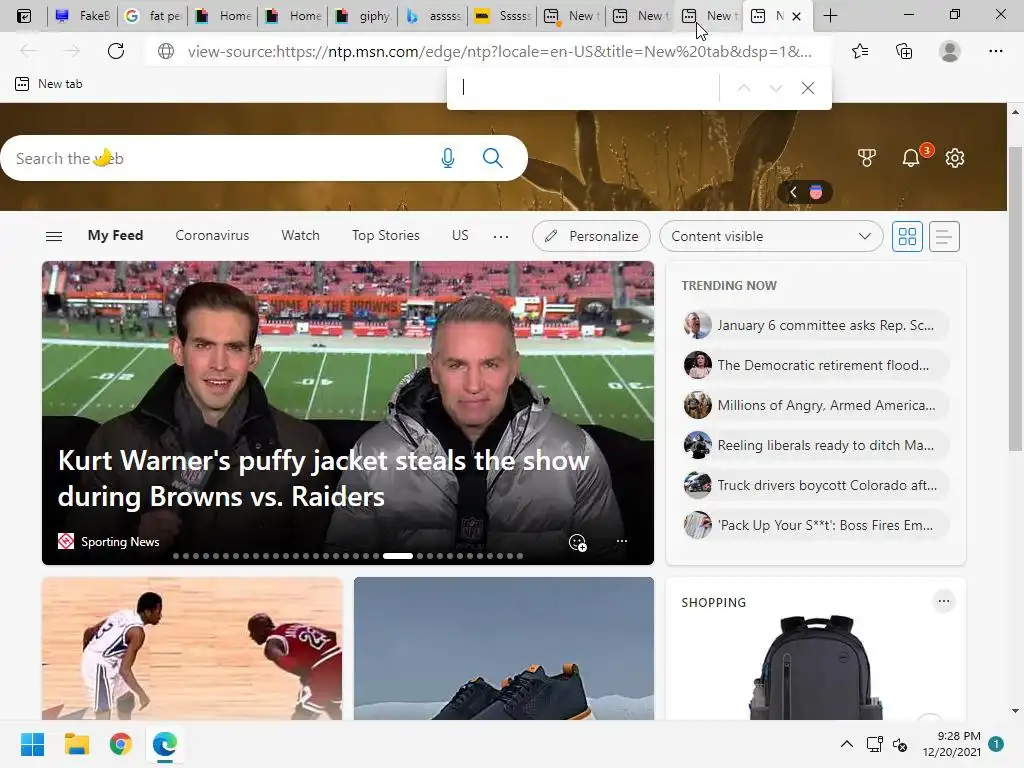Screen dimensions: 1024x768
Task: Open the sneakers story thumbnail
Action: coord(504,648)
